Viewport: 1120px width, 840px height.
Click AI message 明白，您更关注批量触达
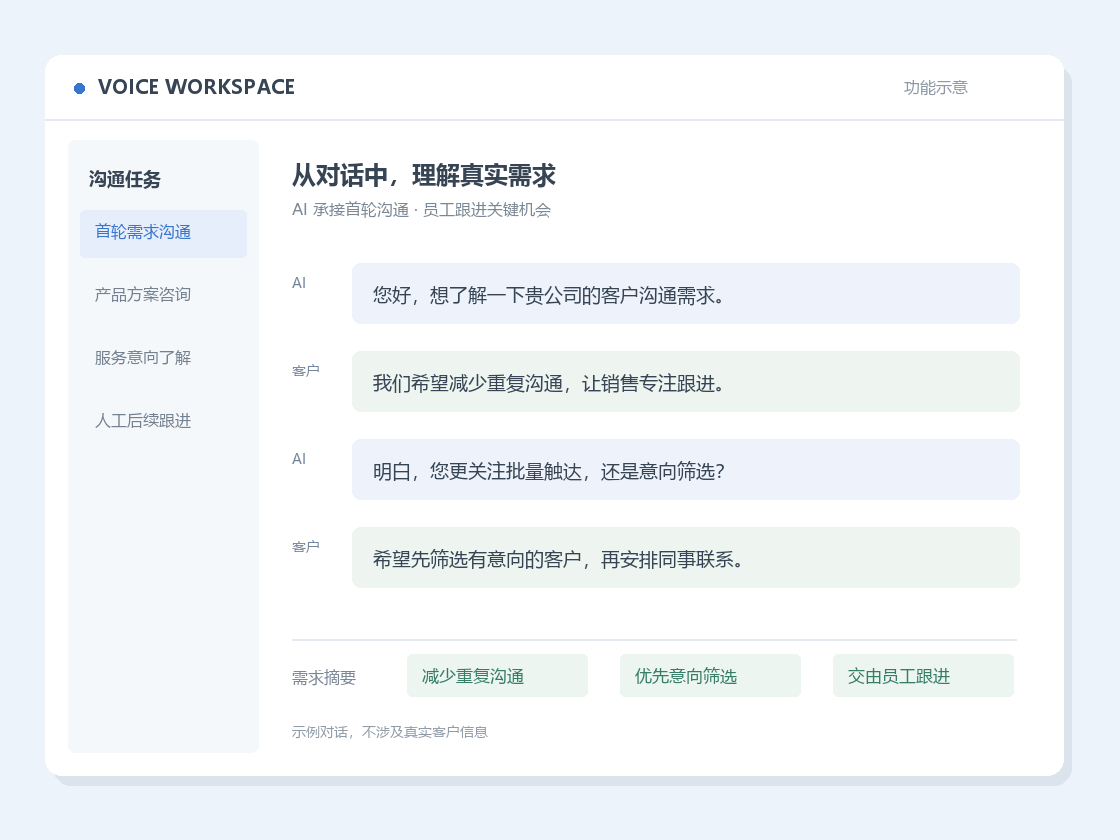pos(686,469)
